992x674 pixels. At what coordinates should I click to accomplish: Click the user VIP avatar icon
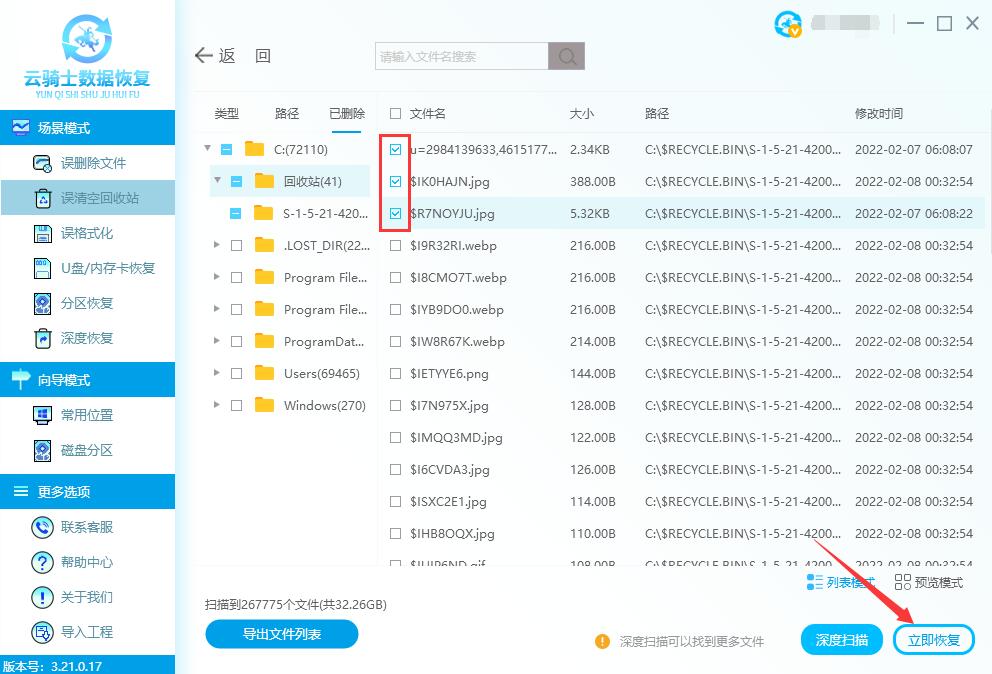788,24
